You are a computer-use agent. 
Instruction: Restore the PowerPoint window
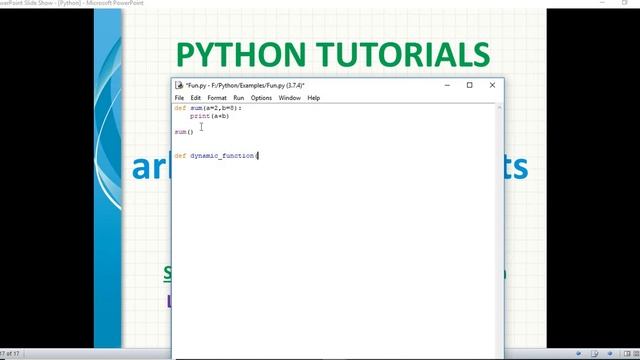point(624,3)
